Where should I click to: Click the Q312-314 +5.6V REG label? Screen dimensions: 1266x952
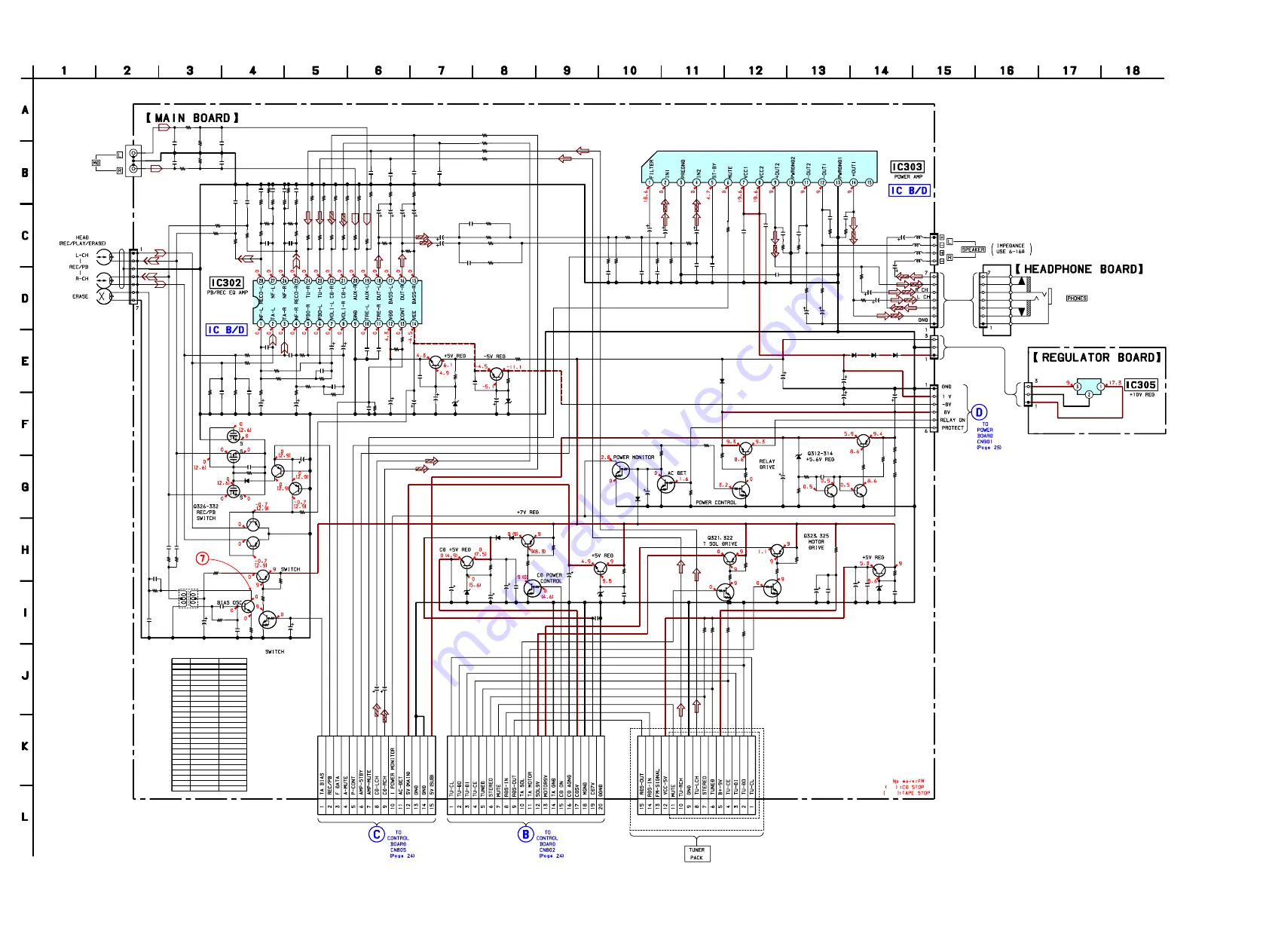click(x=821, y=457)
